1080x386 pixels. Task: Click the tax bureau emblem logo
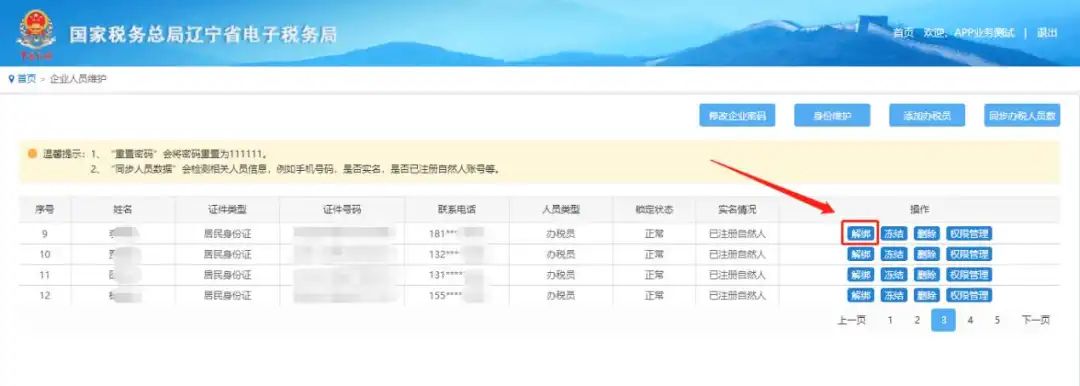[36, 34]
